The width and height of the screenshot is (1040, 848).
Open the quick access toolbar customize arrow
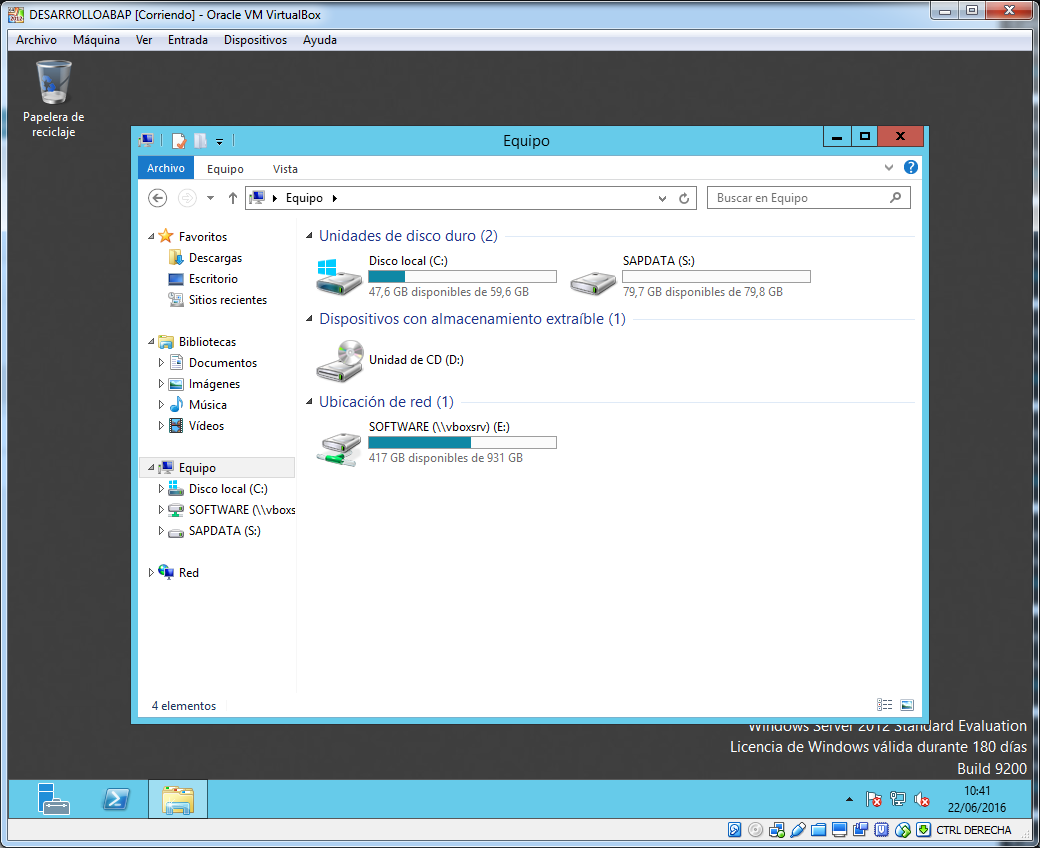(220, 141)
